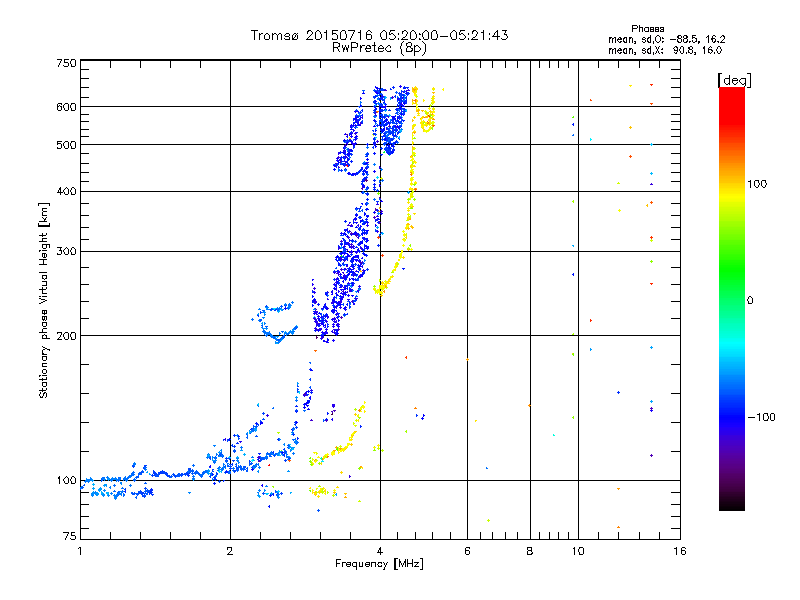
Task: Click the subtitle "RwPretec (8p)"
Action: (379, 48)
